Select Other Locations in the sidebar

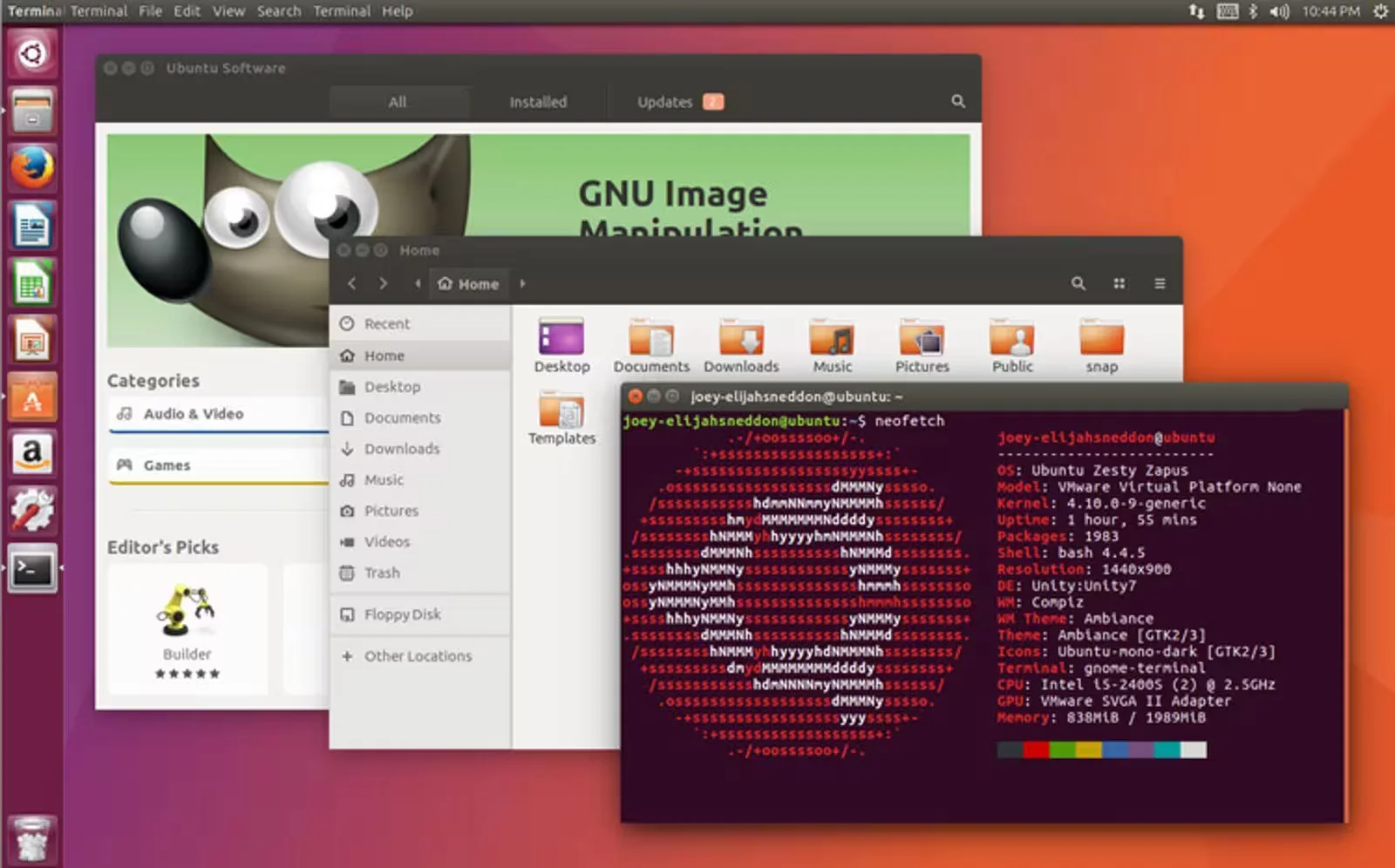[418, 656]
